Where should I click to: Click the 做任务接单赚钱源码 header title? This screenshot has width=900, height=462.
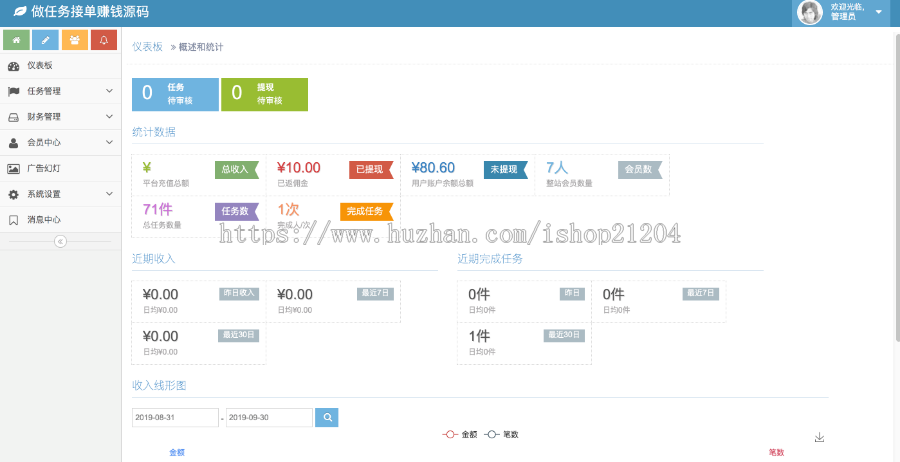[x=91, y=10]
